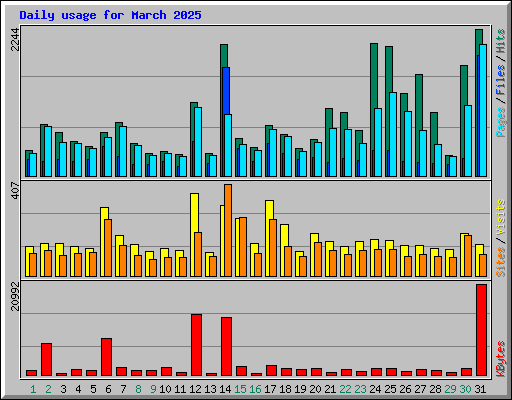Click the 'Pages' legend label
This screenshot has width=512, height=400.
coord(500,122)
